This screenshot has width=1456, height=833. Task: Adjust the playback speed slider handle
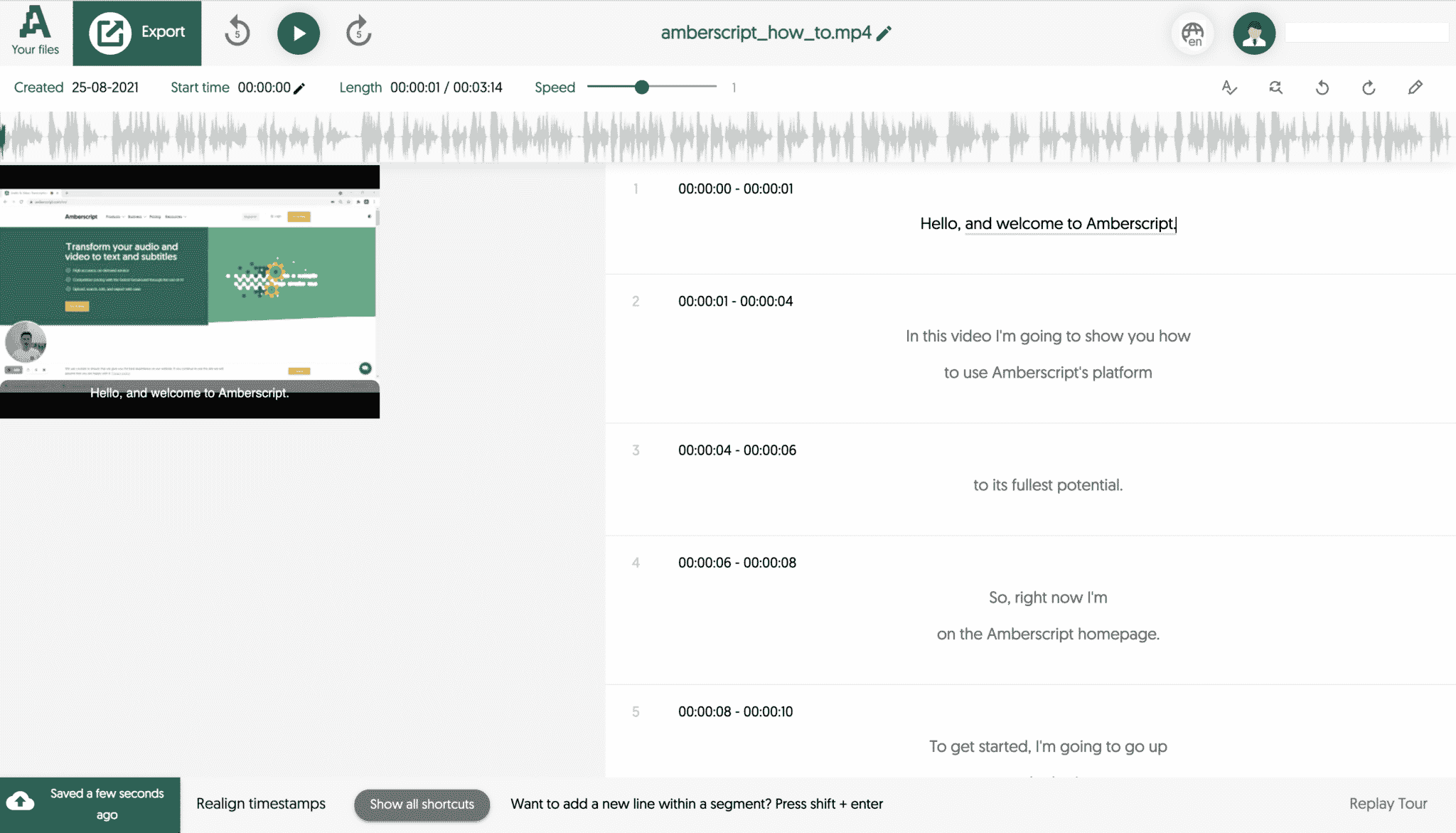pyautogui.click(x=642, y=87)
